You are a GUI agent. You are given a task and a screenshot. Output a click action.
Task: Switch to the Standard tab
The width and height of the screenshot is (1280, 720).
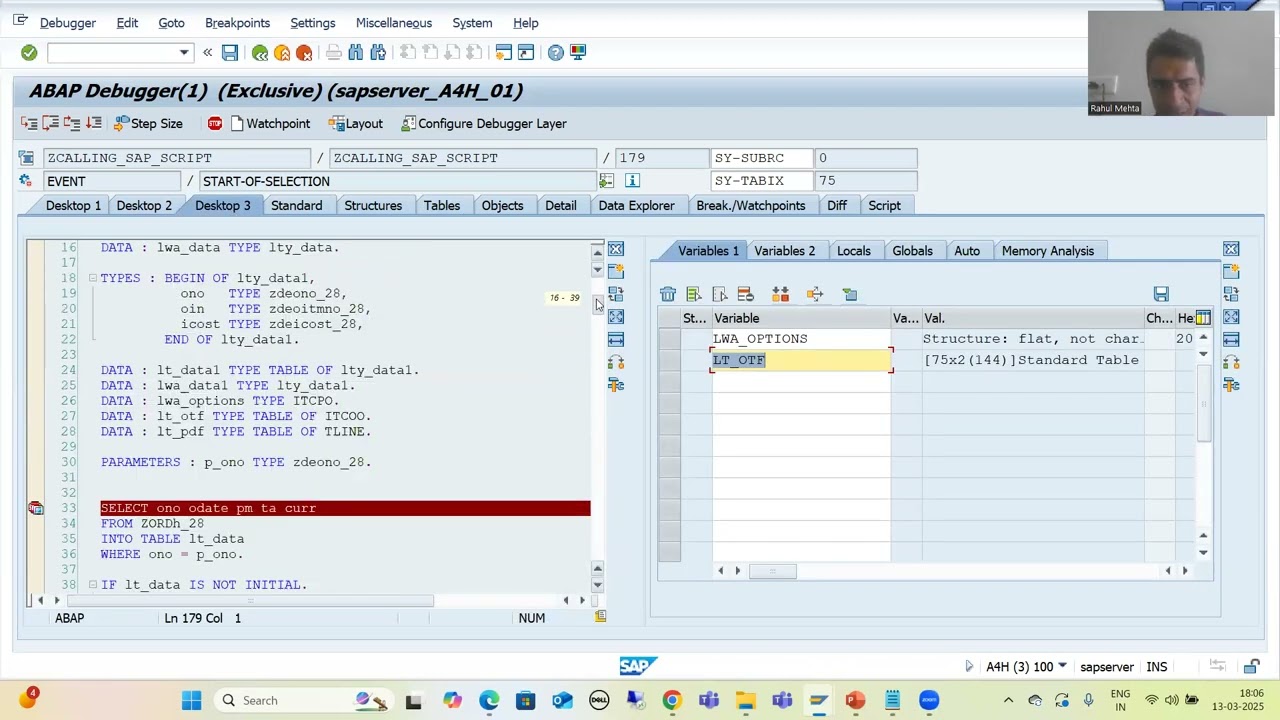[296, 205]
